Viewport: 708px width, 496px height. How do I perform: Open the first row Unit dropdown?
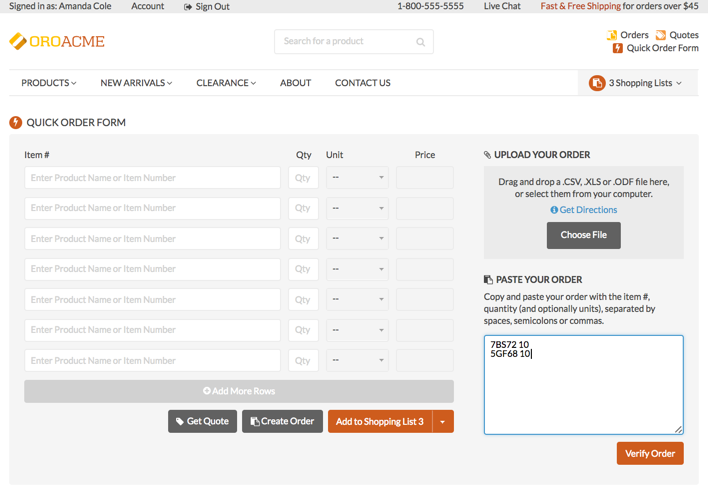(357, 178)
